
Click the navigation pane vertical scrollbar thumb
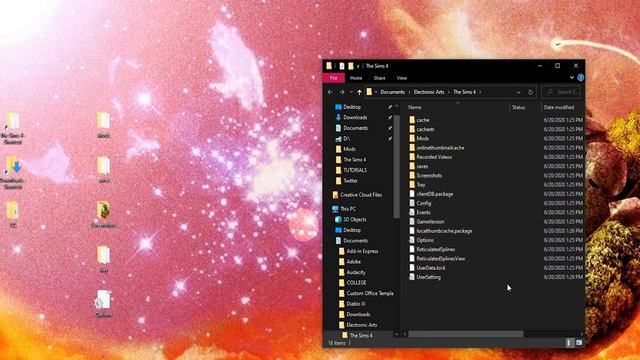396,167
